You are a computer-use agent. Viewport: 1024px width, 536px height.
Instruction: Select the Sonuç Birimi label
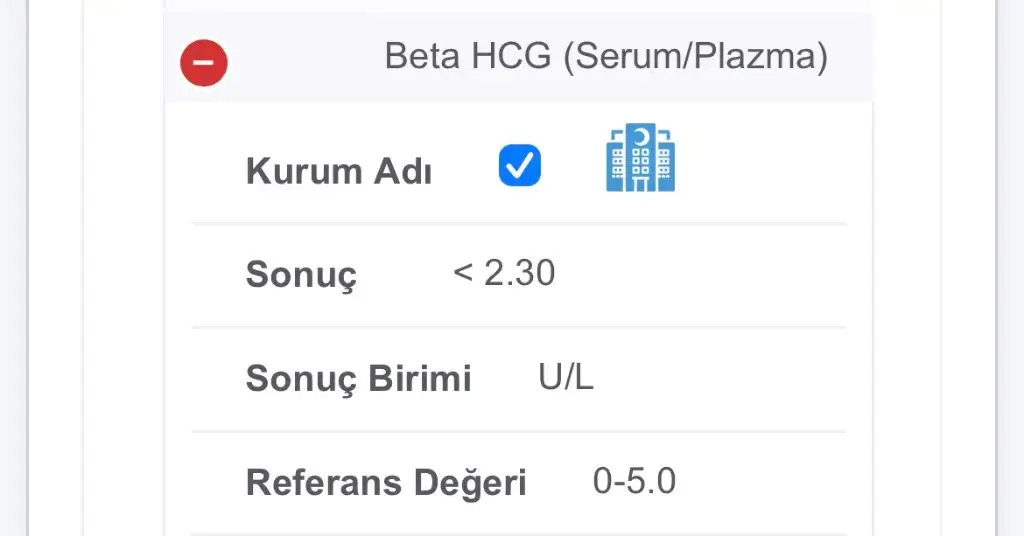point(359,379)
